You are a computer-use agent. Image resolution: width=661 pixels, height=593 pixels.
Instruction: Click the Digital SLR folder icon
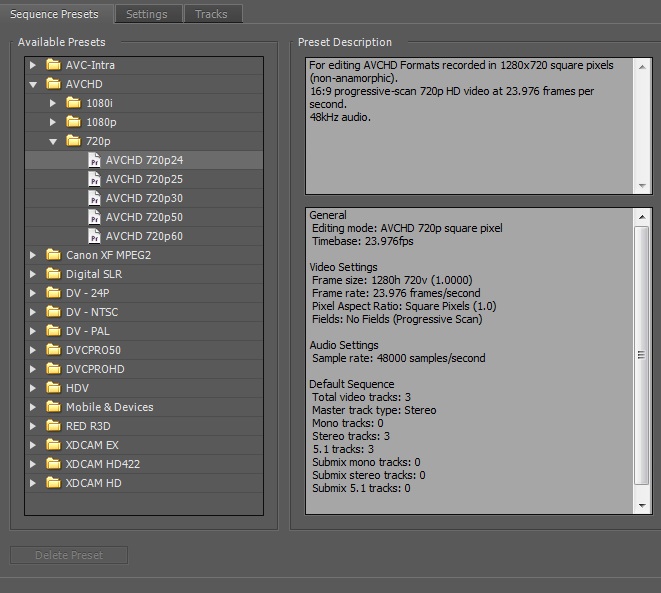pyautogui.click(x=53, y=274)
